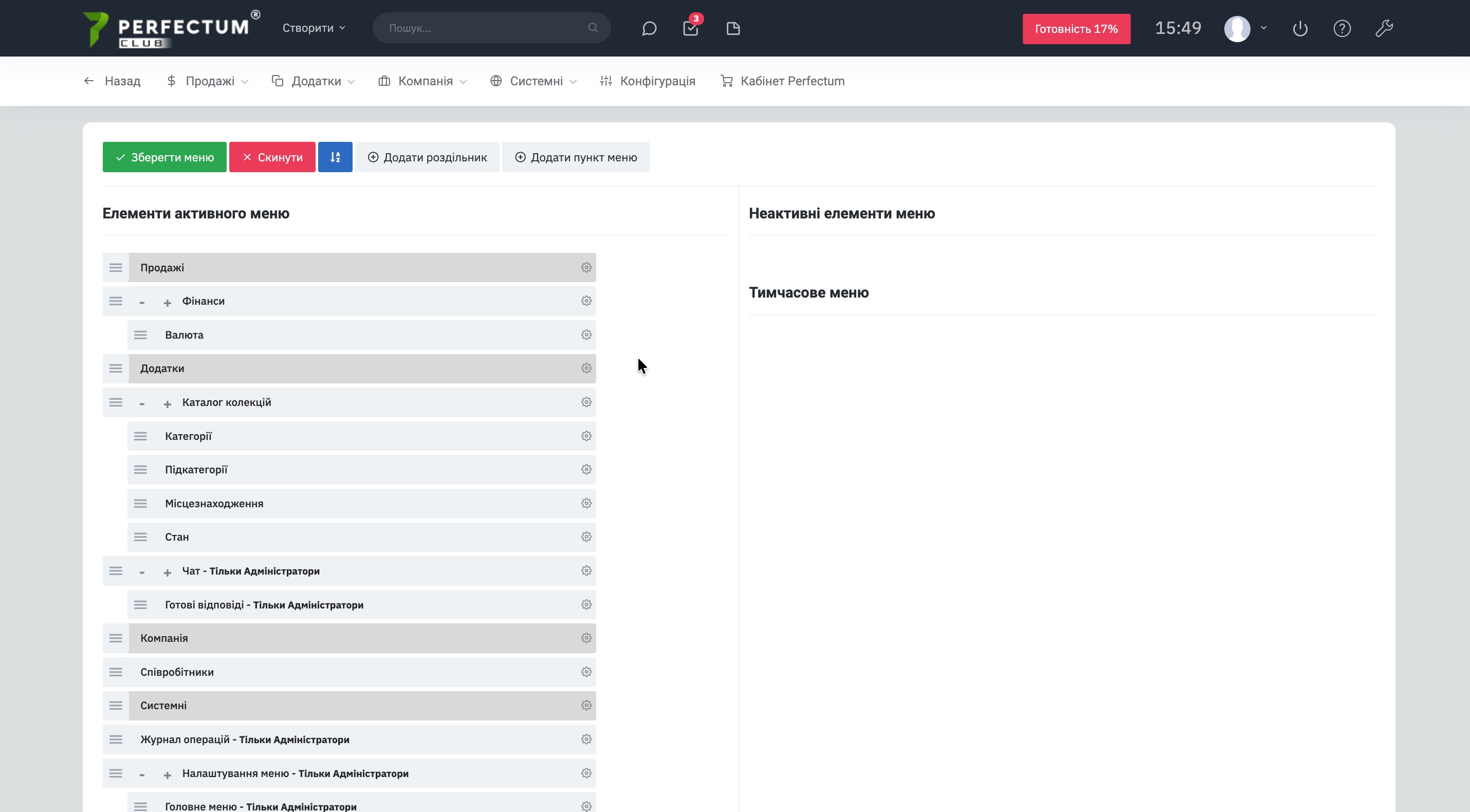
Task: Open the Створити dropdown
Action: [314, 28]
